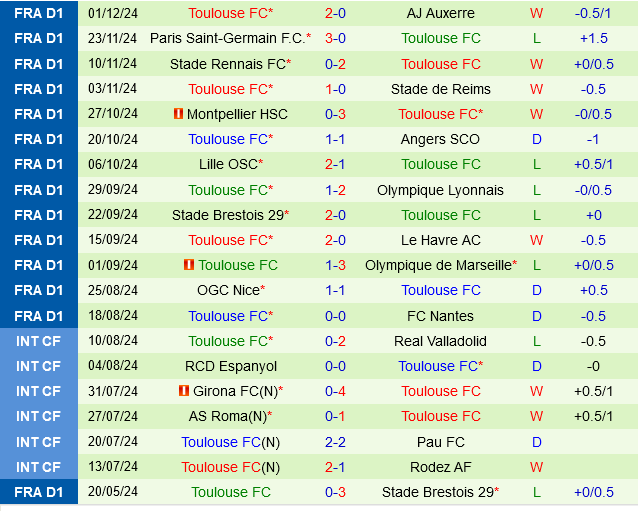Image resolution: width=638 pixels, height=511 pixels.
Task: Select the Real Valladolid team link
Action: coord(441,341)
